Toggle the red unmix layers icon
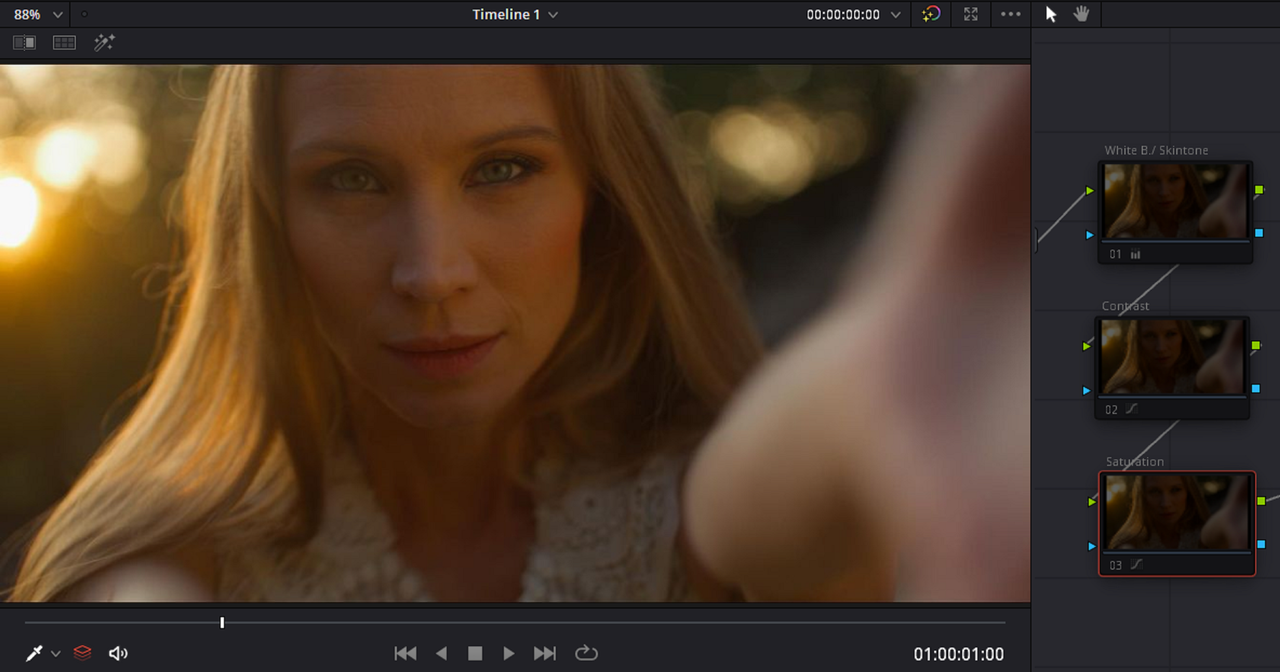Screen dimensions: 1280x672 (83, 653)
